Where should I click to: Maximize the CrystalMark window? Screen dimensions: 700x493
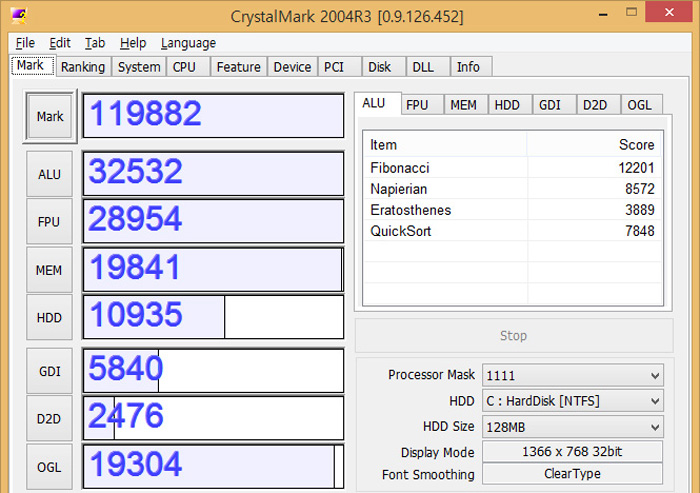pos(631,12)
